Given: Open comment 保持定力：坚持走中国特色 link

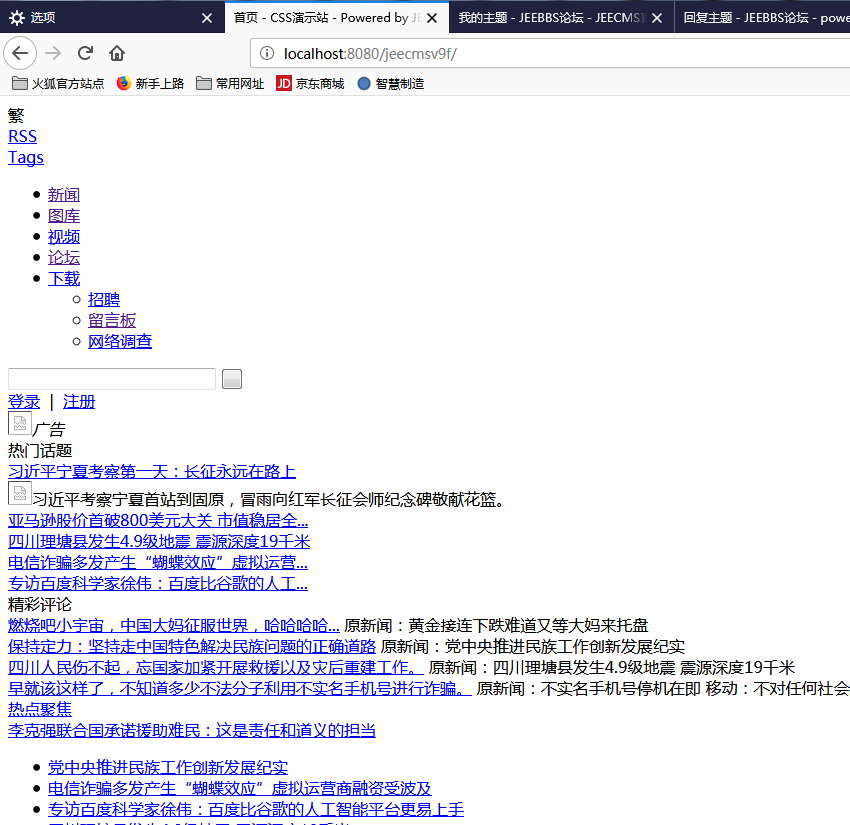Looking at the screenshot, I should click(192, 647).
